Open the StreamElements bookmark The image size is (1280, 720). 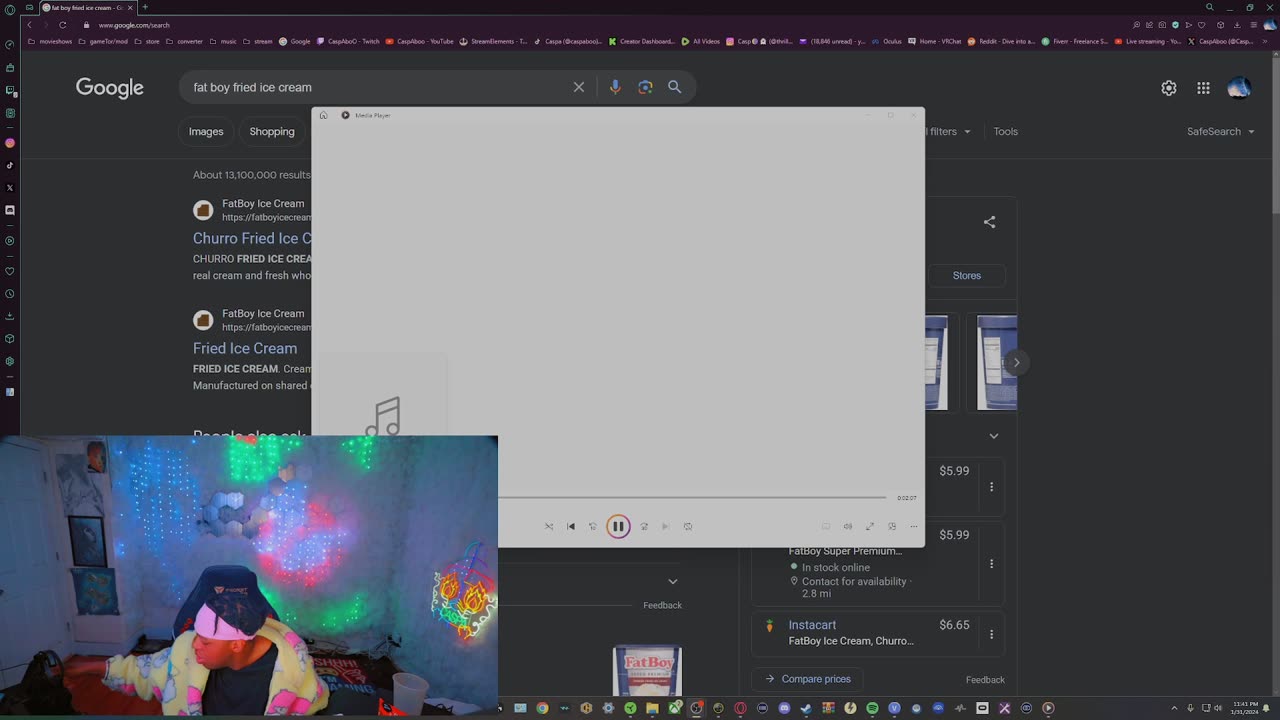(x=494, y=41)
